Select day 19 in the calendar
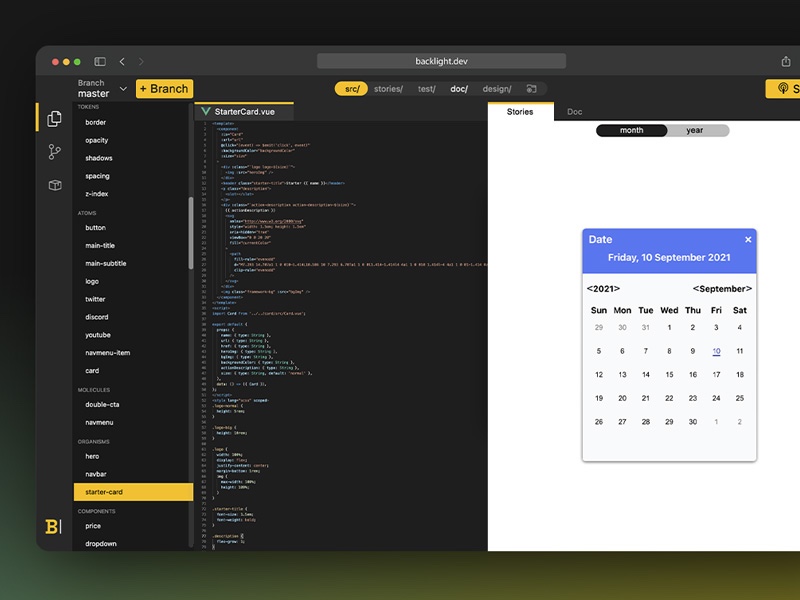 [599, 398]
